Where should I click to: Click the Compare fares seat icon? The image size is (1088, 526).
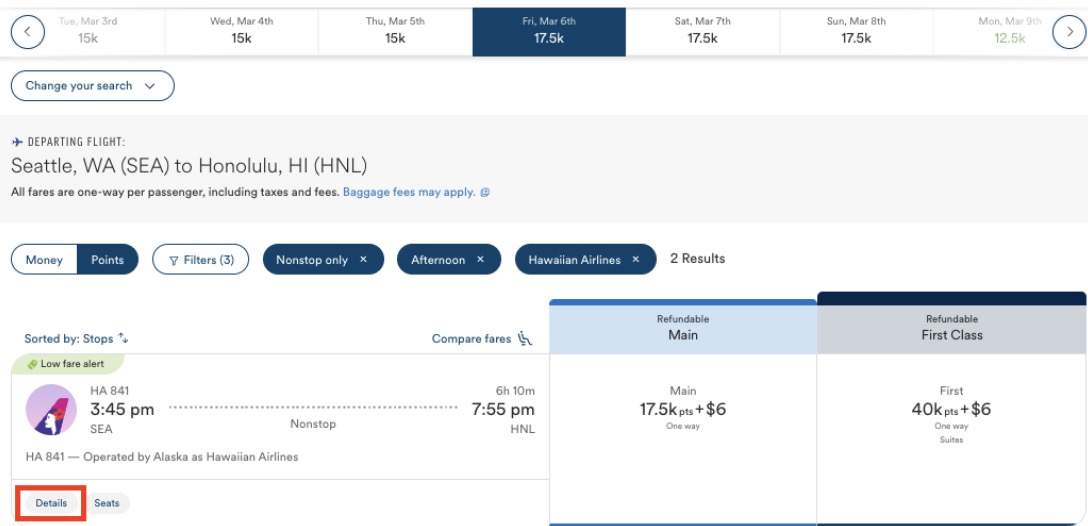(525, 339)
